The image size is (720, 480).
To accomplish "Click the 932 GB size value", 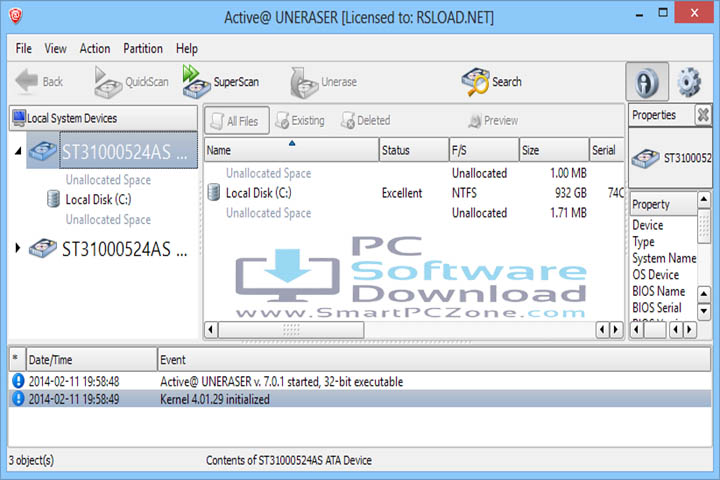I will coord(570,193).
